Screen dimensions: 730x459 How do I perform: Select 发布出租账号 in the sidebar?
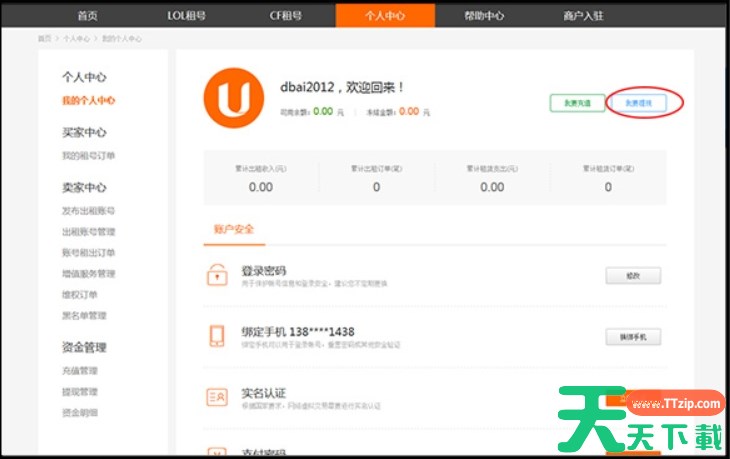(x=88, y=211)
